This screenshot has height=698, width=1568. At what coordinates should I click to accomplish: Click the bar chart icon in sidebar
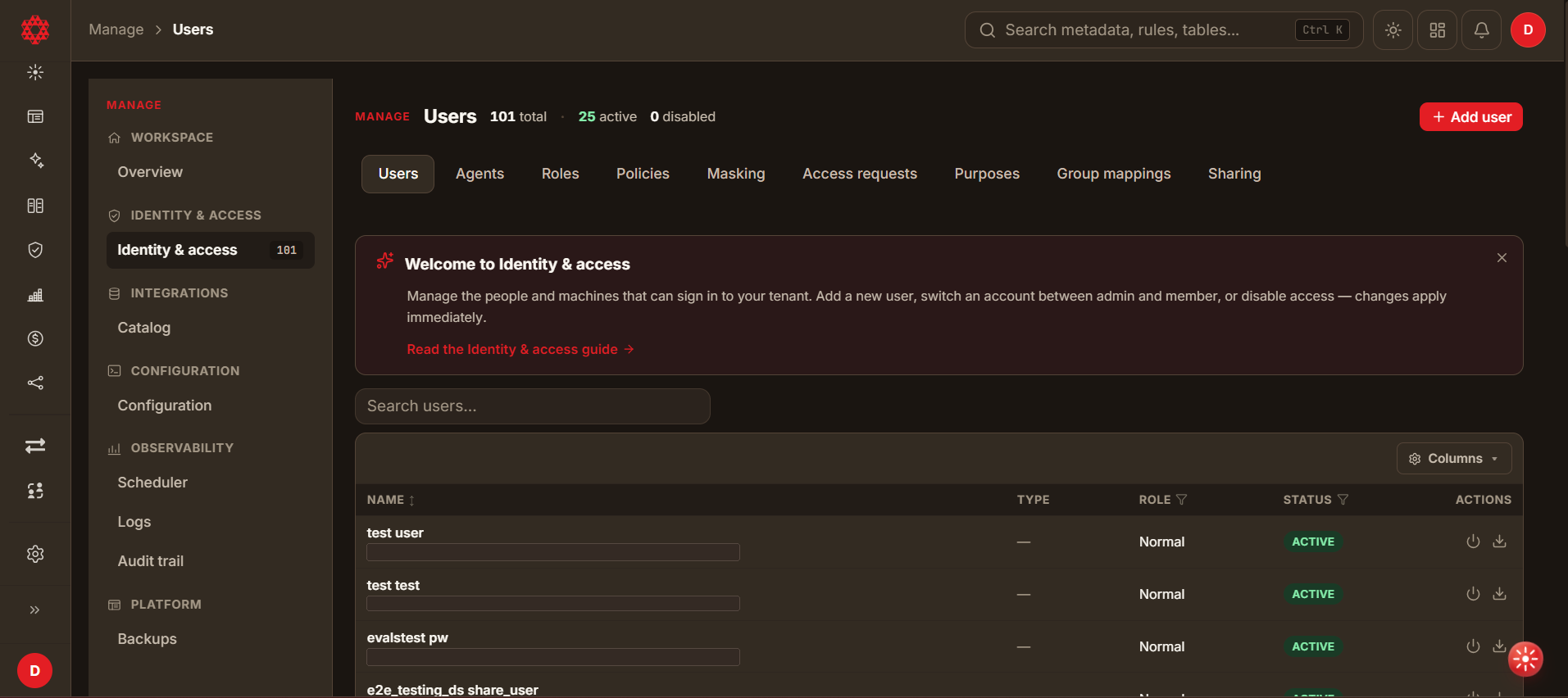tap(35, 294)
